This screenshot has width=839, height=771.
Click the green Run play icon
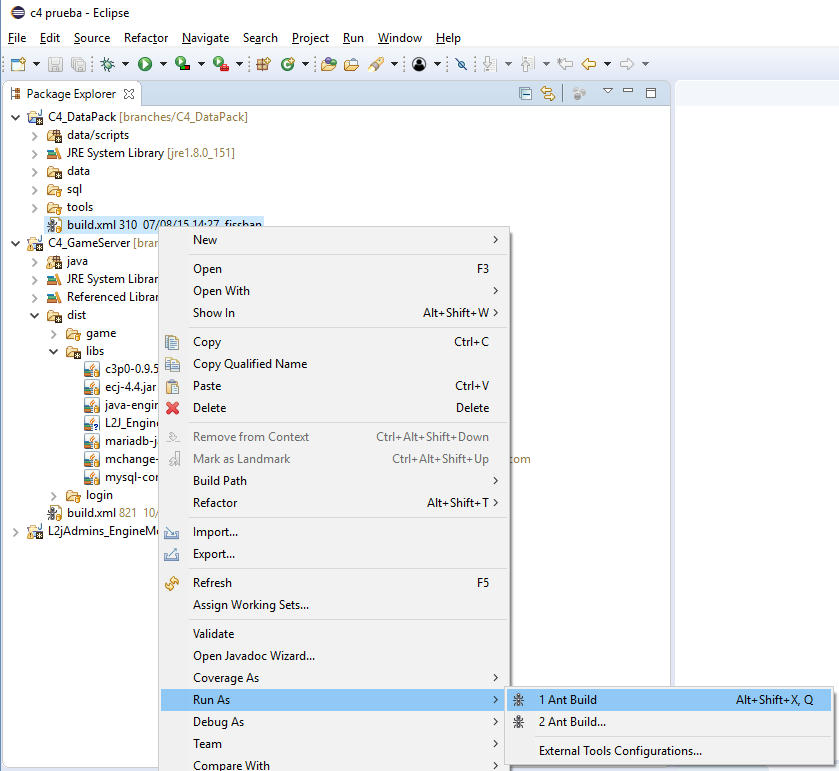click(x=145, y=64)
